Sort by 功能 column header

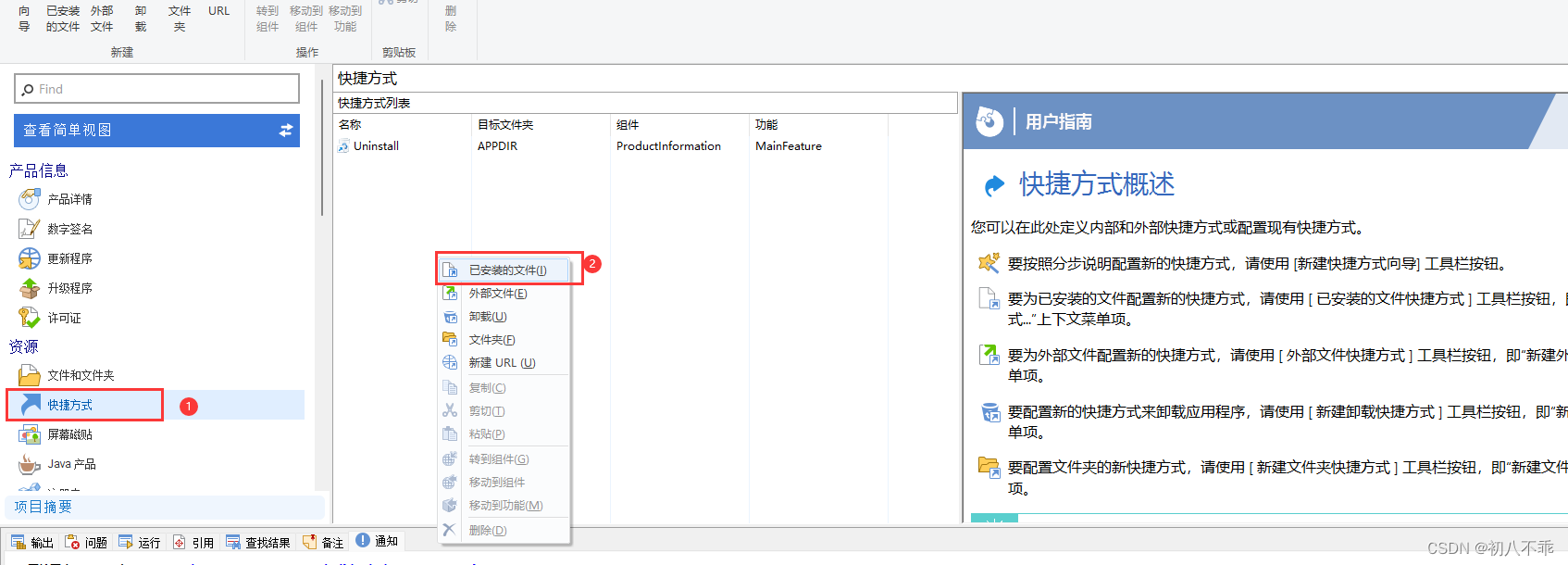point(819,124)
